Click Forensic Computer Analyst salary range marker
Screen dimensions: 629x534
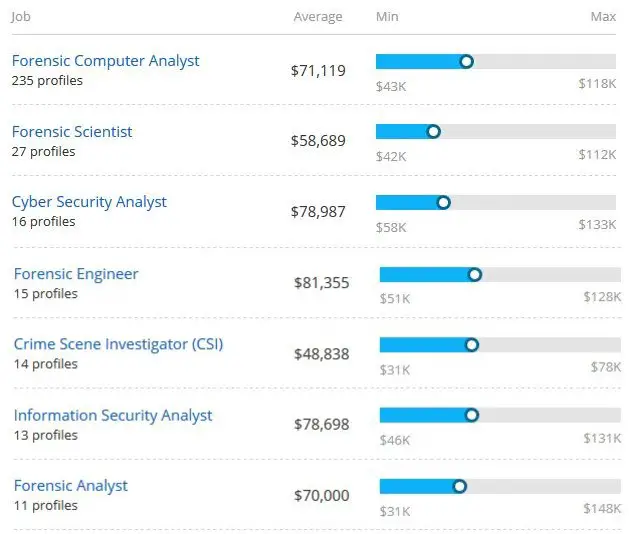click(x=466, y=61)
